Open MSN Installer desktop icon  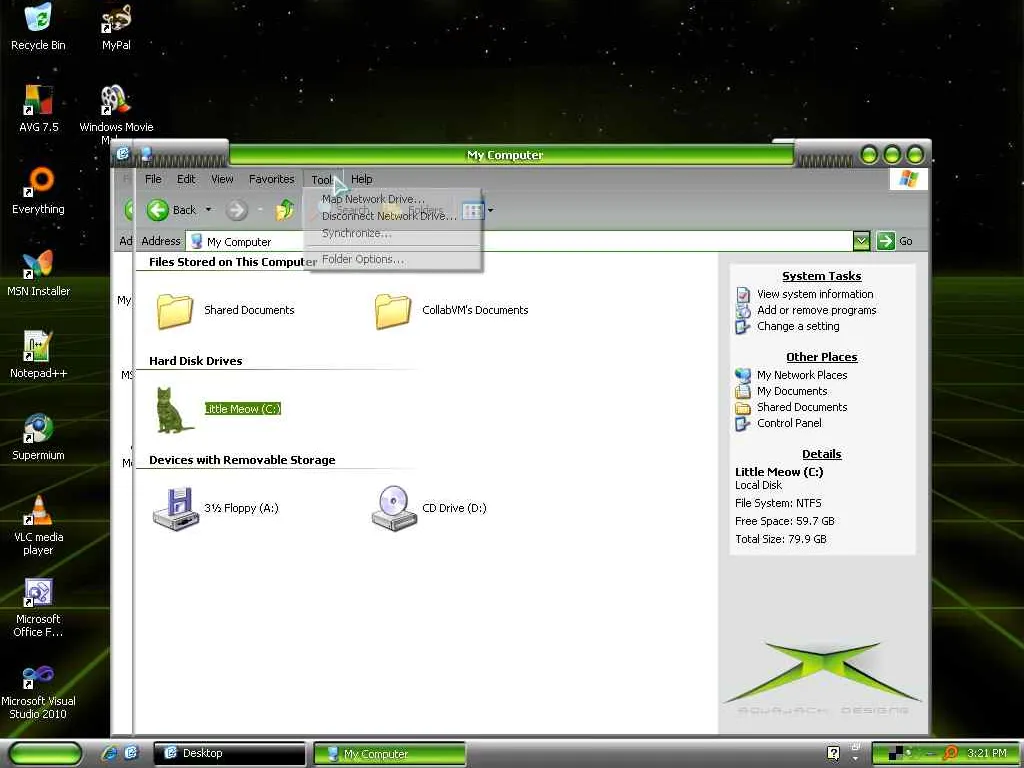pos(39,273)
